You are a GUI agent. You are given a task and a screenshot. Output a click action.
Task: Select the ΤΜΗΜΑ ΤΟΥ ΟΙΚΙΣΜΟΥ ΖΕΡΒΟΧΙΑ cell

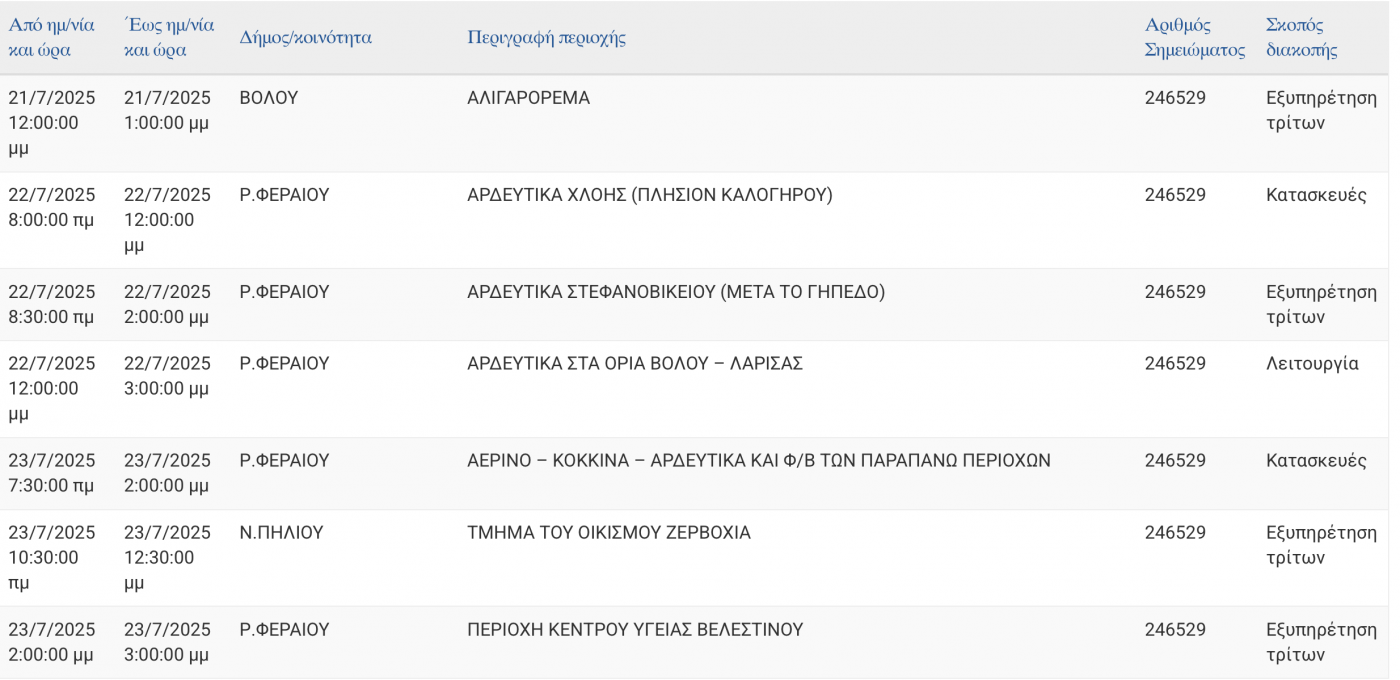(609, 533)
